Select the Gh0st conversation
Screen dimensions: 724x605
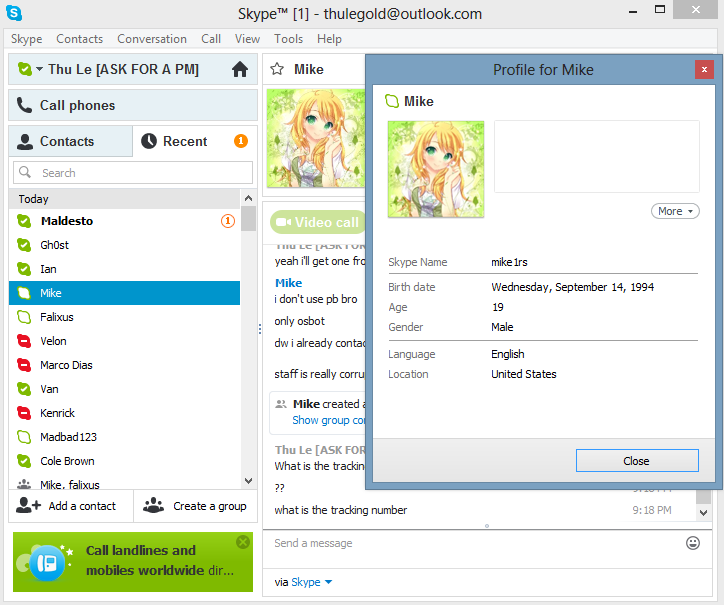point(125,245)
